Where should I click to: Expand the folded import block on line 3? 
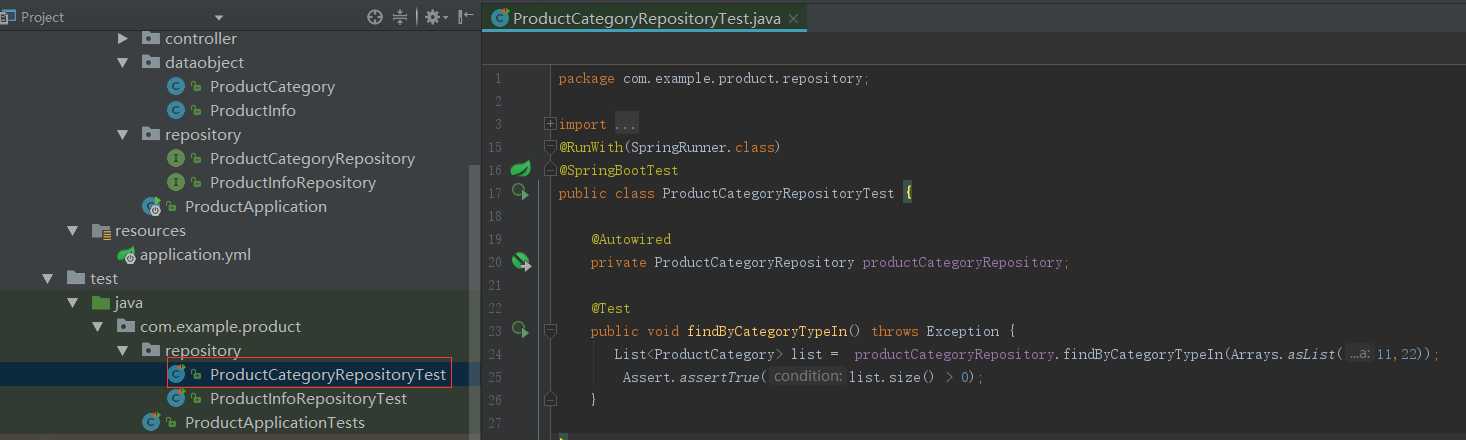(x=550, y=124)
